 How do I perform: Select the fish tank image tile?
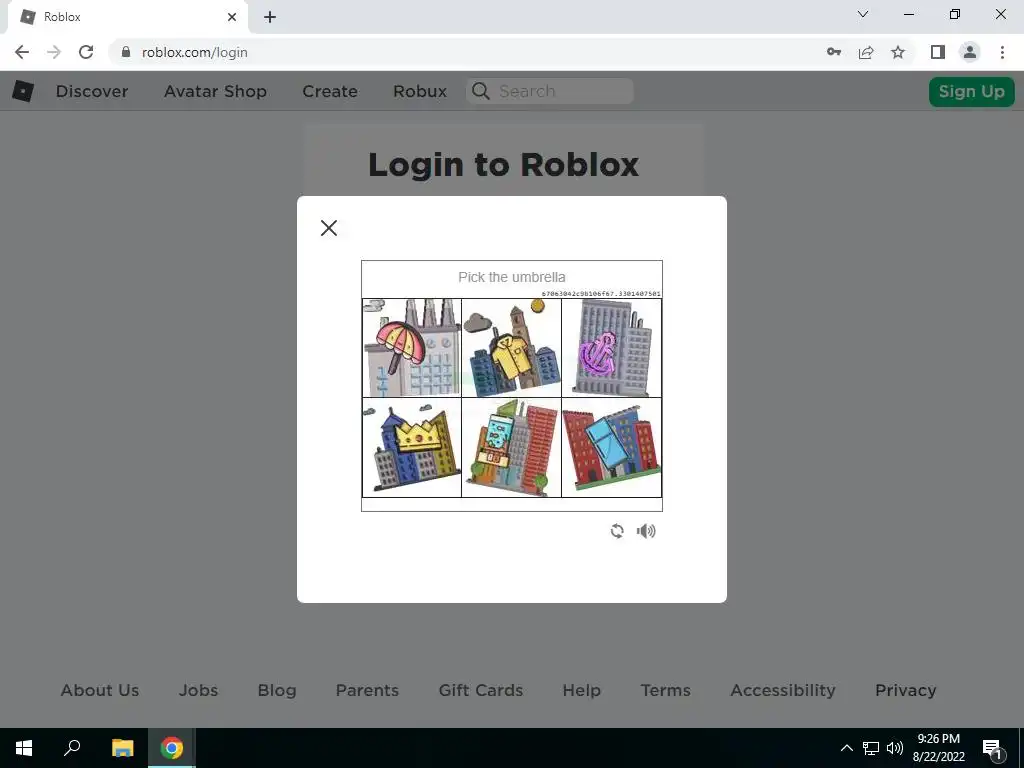point(511,447)
